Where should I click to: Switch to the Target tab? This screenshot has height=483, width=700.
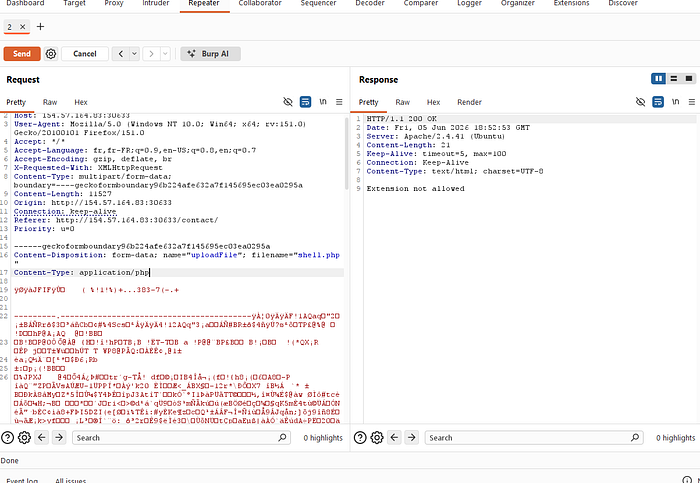74,4
